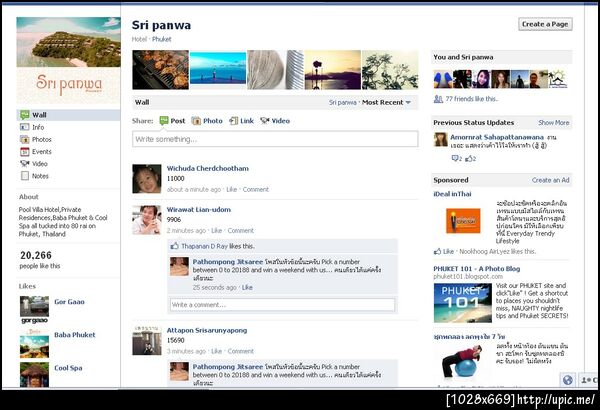Open the tree branches photo thumbnail
Viewport: 600px width, 410px height.
pos(390,70)
